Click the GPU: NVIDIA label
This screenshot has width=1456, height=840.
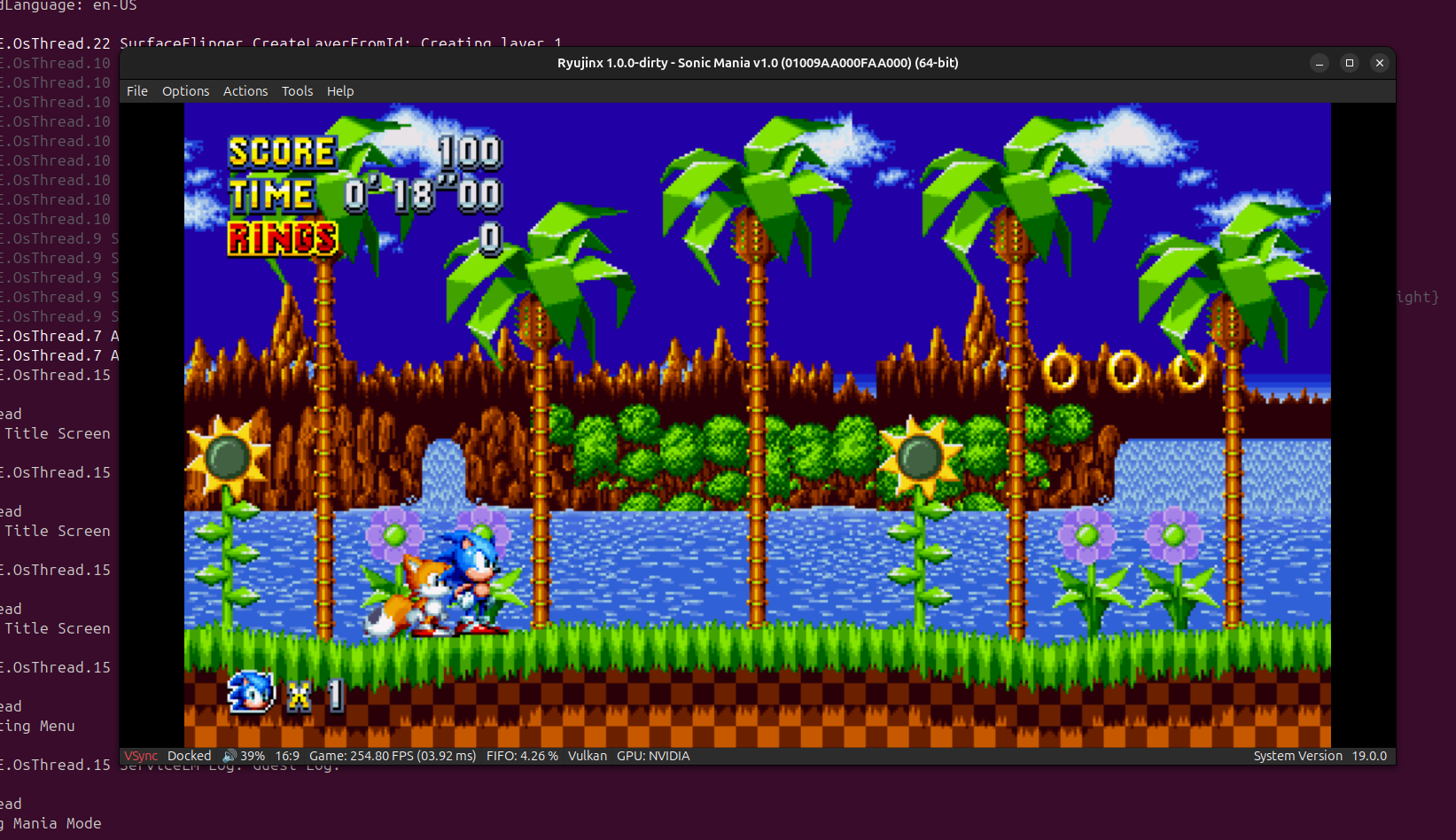653,756
